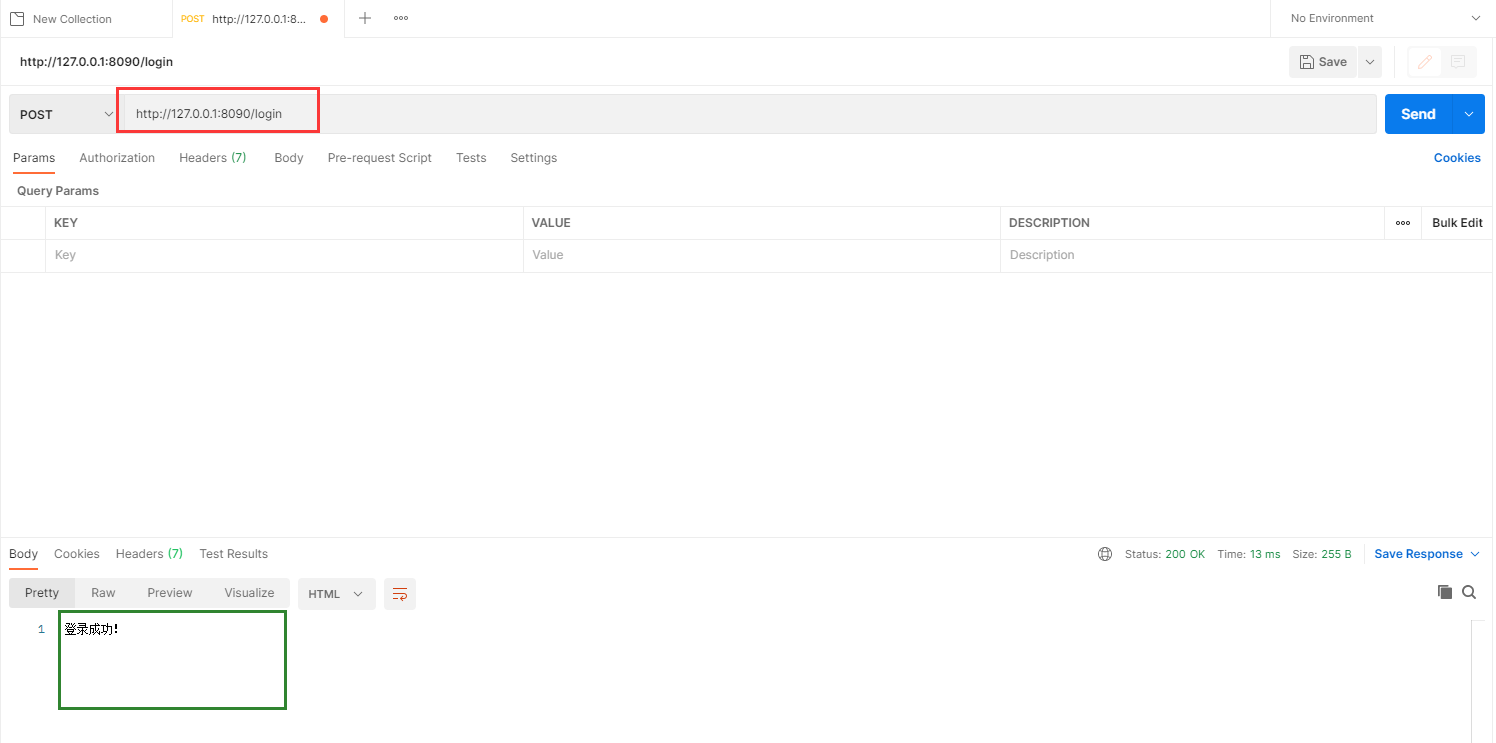The width and height of the screenshot is (1496, 743).
Task: Open the Tests tab
Action: click(x=471, y=158)
